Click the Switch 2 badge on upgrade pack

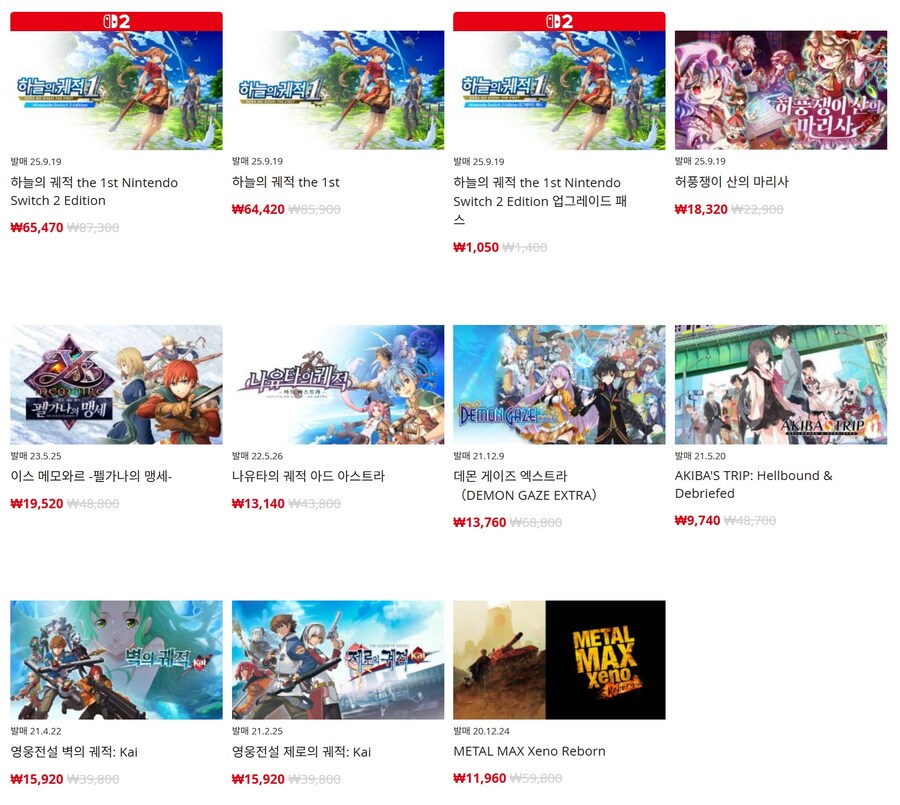(559, 21)
